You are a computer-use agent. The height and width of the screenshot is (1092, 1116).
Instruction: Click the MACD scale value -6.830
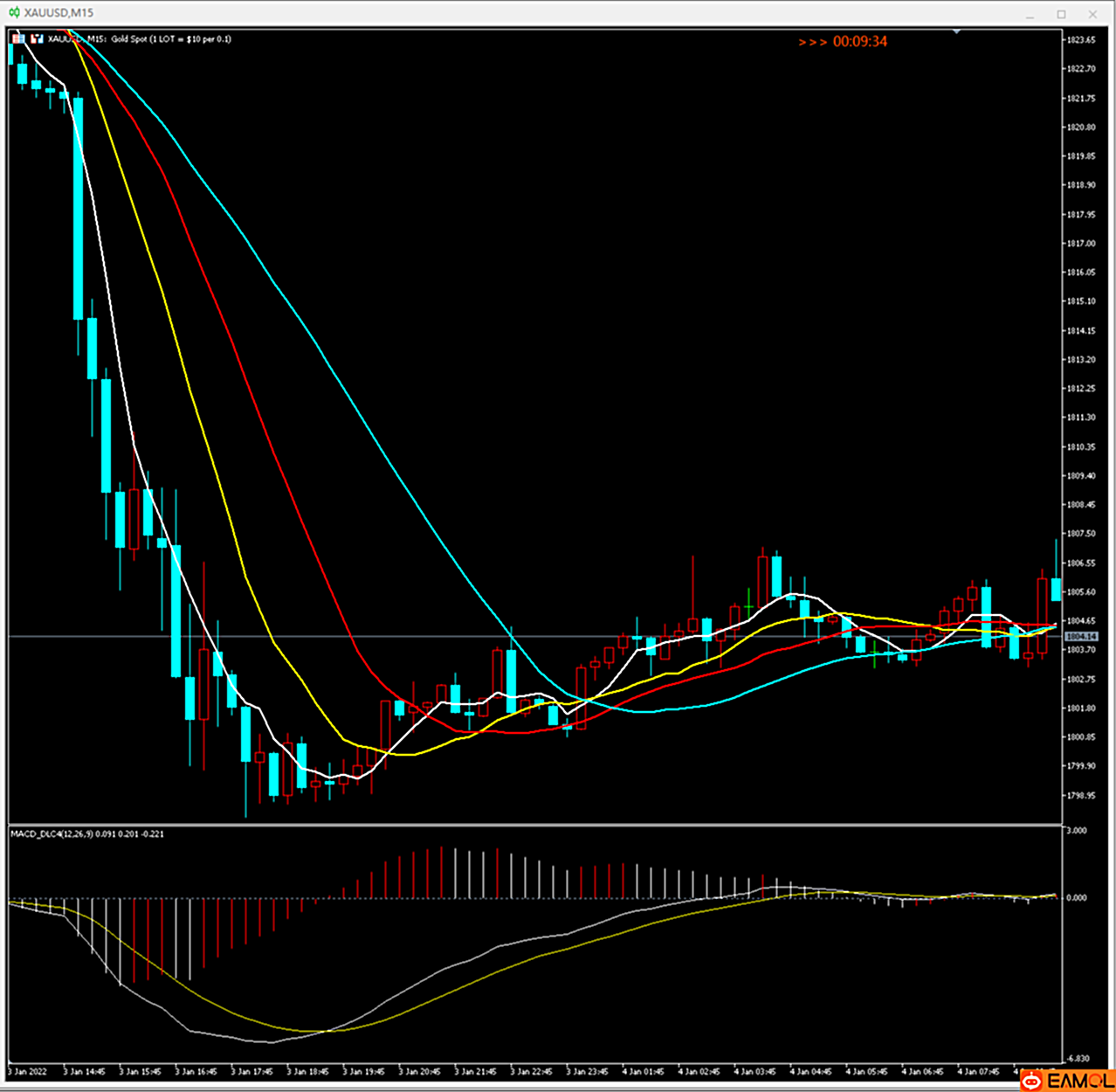click(x=1079, y=1059)
